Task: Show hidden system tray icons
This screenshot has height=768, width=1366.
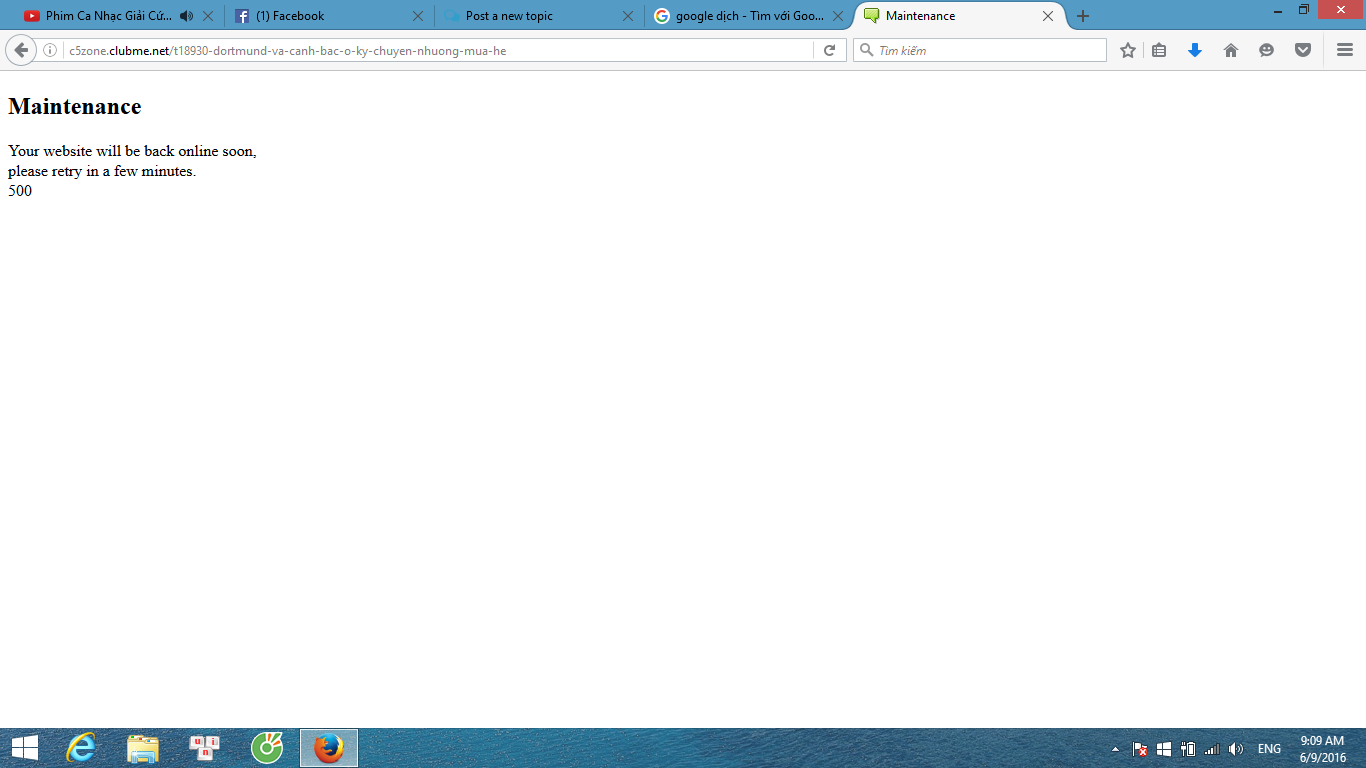Action: tap(1116, 749)
